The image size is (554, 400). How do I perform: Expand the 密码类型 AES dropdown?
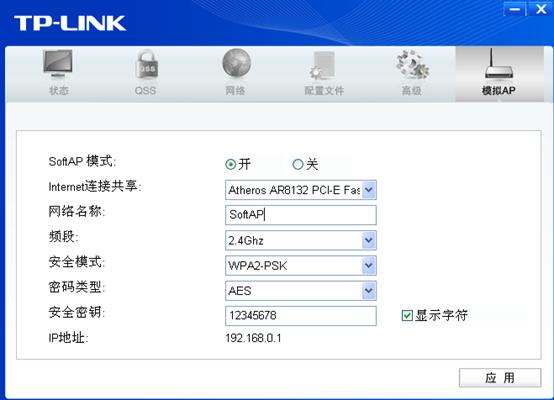(369, 290)
